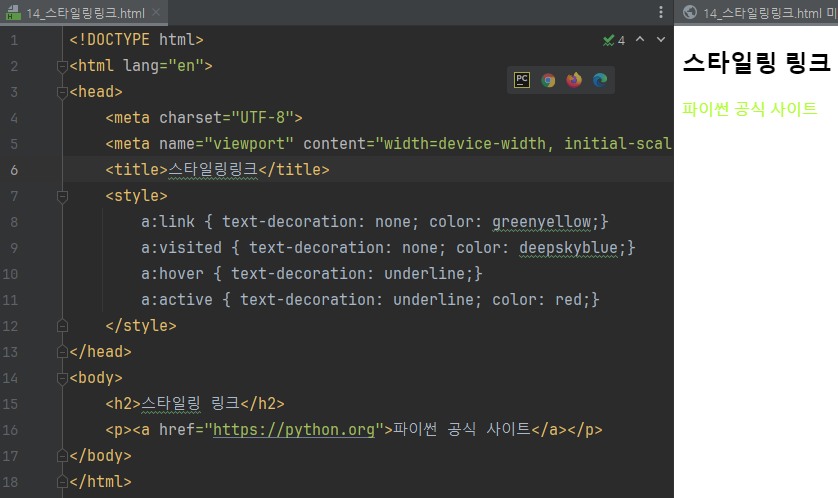Screen dimensions: 838x498
Task: Click fold end marker at closing head tag
Action: tap(62, 352)
